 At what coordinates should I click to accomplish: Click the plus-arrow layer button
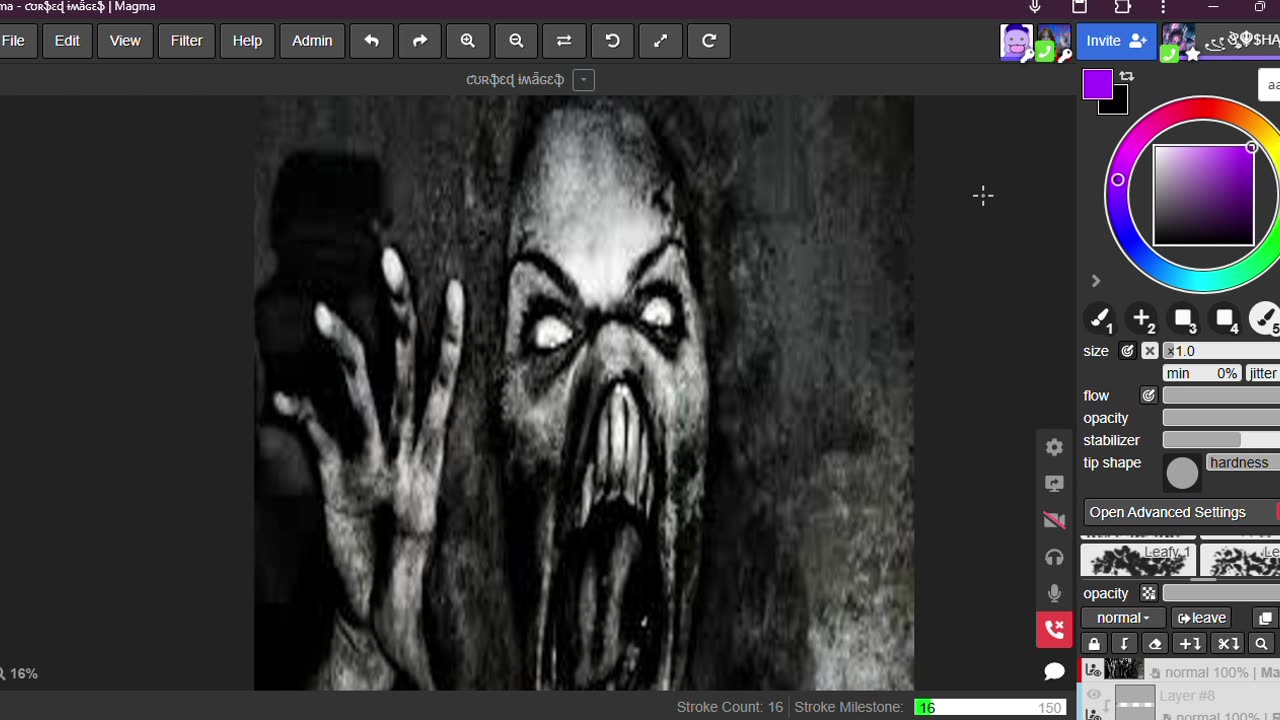click(1190, 644)
